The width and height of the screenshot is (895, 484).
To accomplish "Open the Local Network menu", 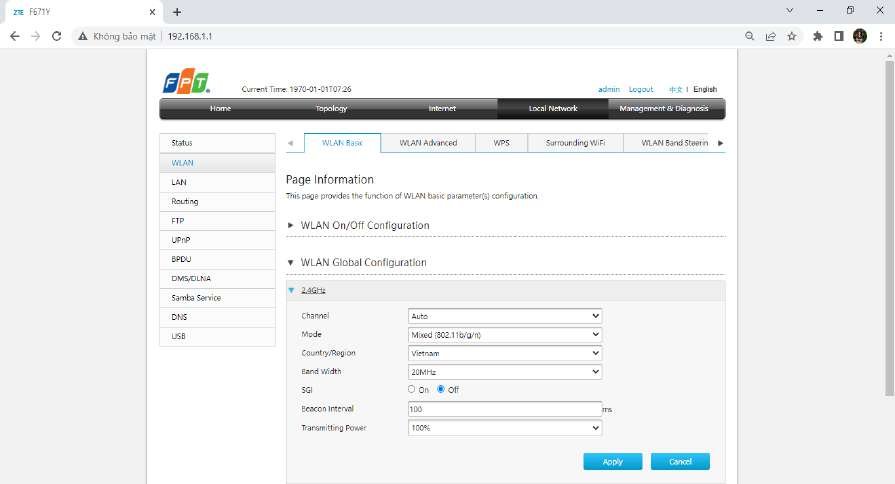I will 553,108.
